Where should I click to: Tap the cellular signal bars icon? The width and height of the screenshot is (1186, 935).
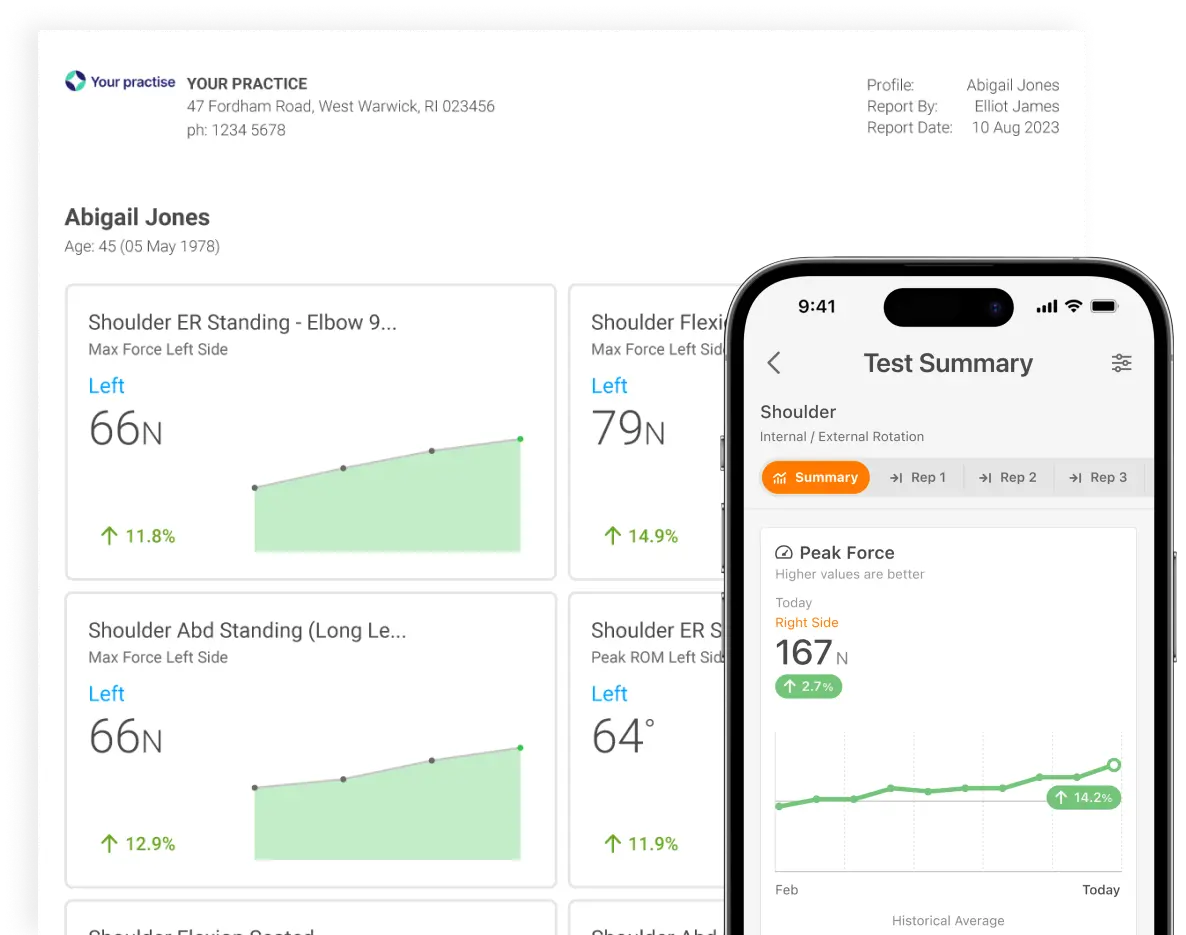point(1046,306)
